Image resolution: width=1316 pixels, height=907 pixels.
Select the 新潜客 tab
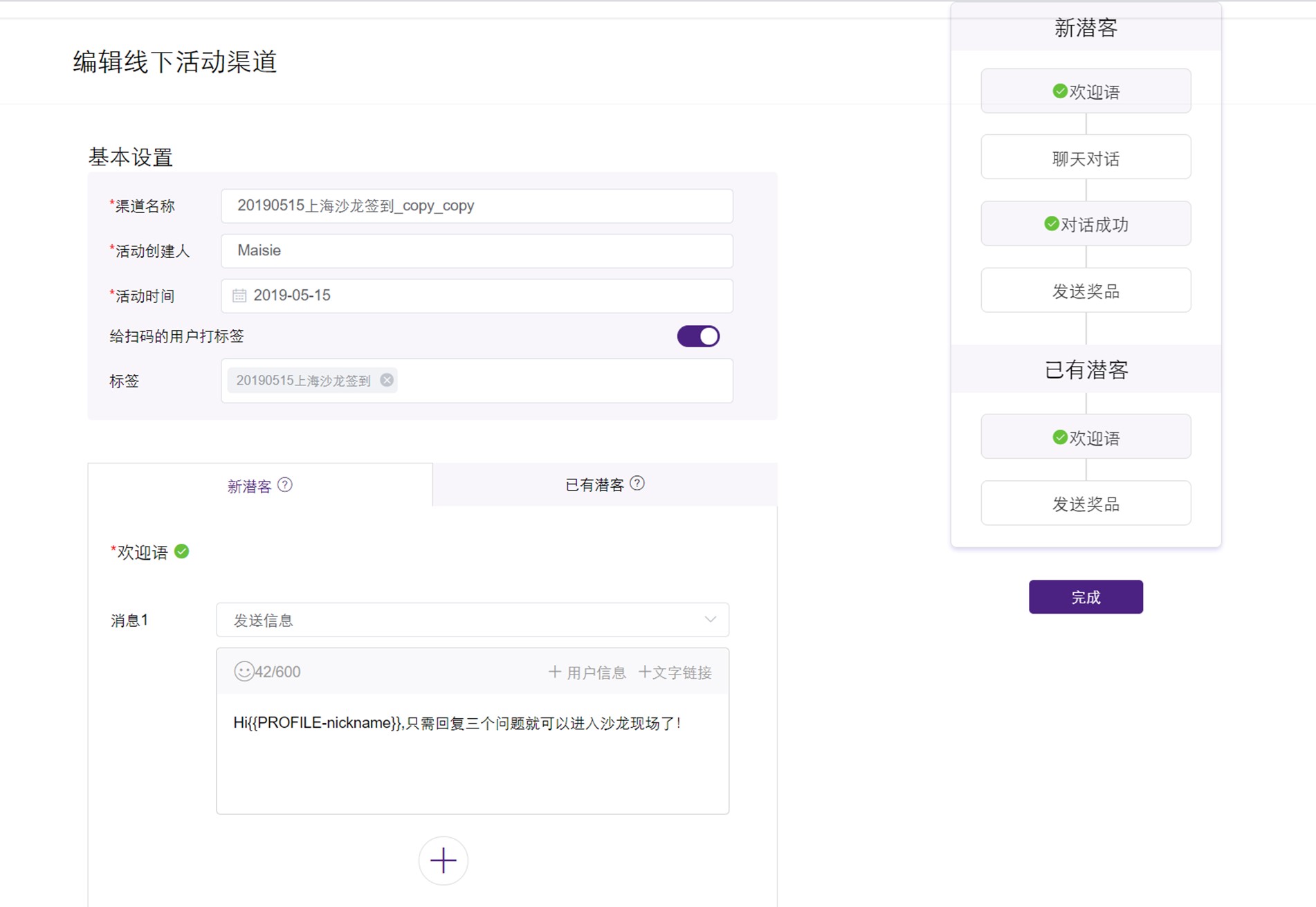(249, 484)
